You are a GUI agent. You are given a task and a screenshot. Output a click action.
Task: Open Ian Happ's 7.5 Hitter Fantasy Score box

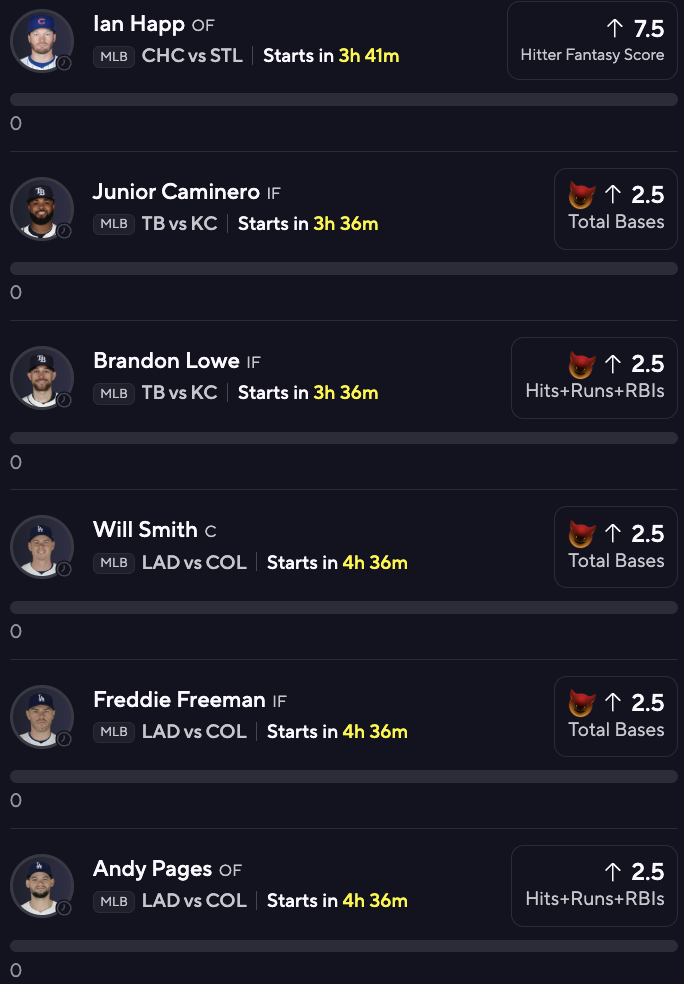point(592,40)
